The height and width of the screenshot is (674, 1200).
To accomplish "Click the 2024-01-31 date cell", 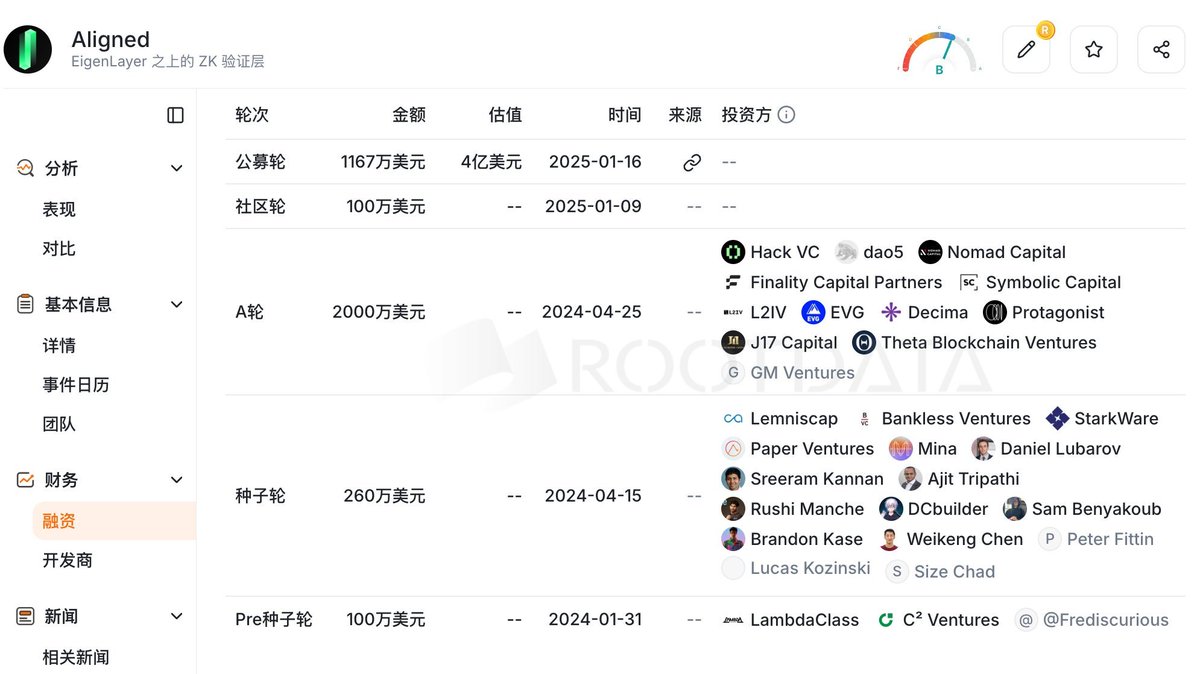I will pyautogui.click(x=595, y=620).
